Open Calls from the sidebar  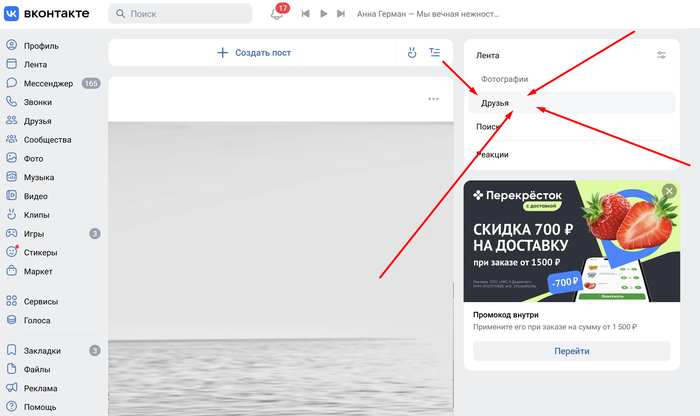(53, 102)
